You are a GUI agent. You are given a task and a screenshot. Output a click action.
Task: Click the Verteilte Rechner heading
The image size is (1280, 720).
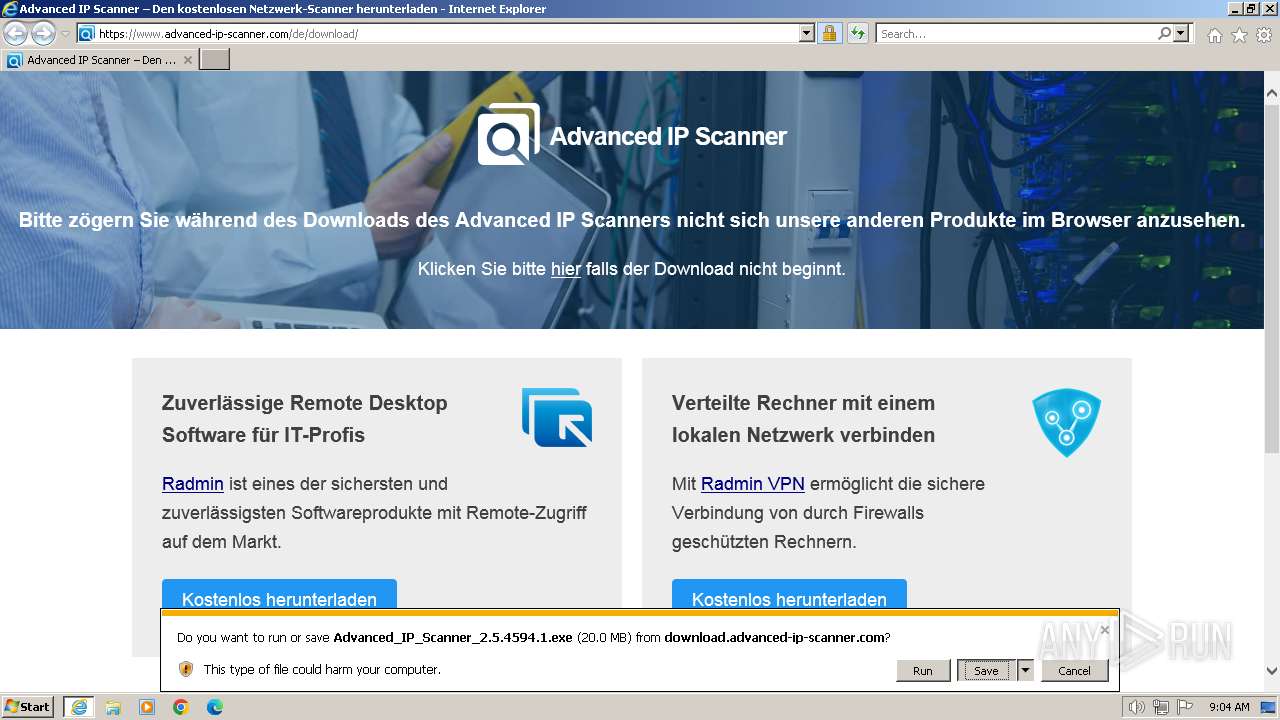click(804, 419)
